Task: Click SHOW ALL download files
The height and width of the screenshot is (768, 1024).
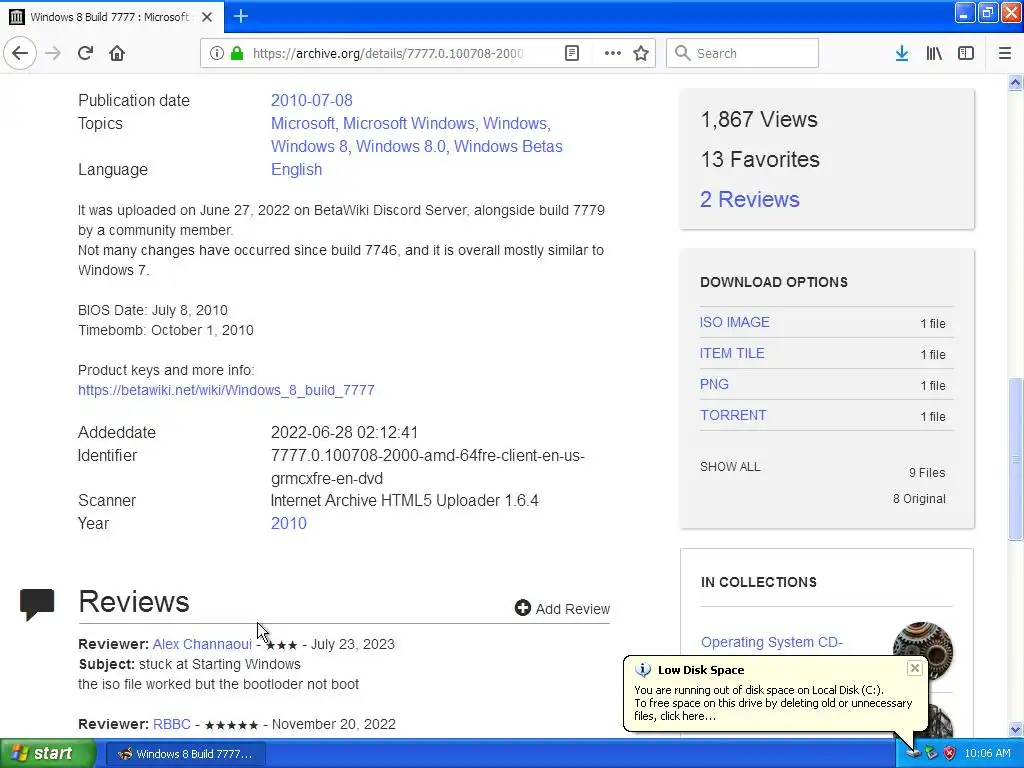Action: tap(730, 466)
